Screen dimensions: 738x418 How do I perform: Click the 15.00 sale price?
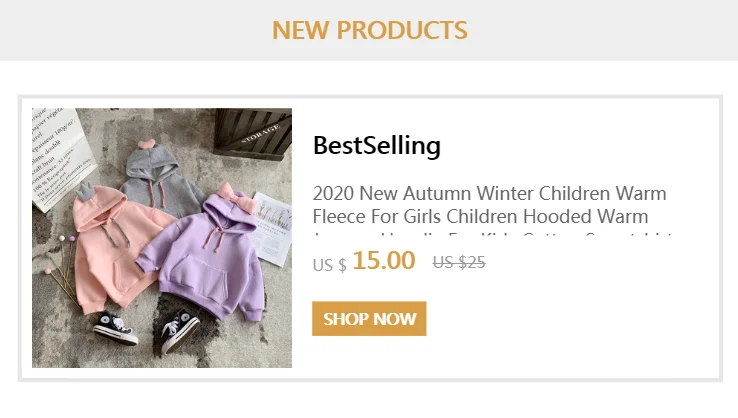pos(383,261)
